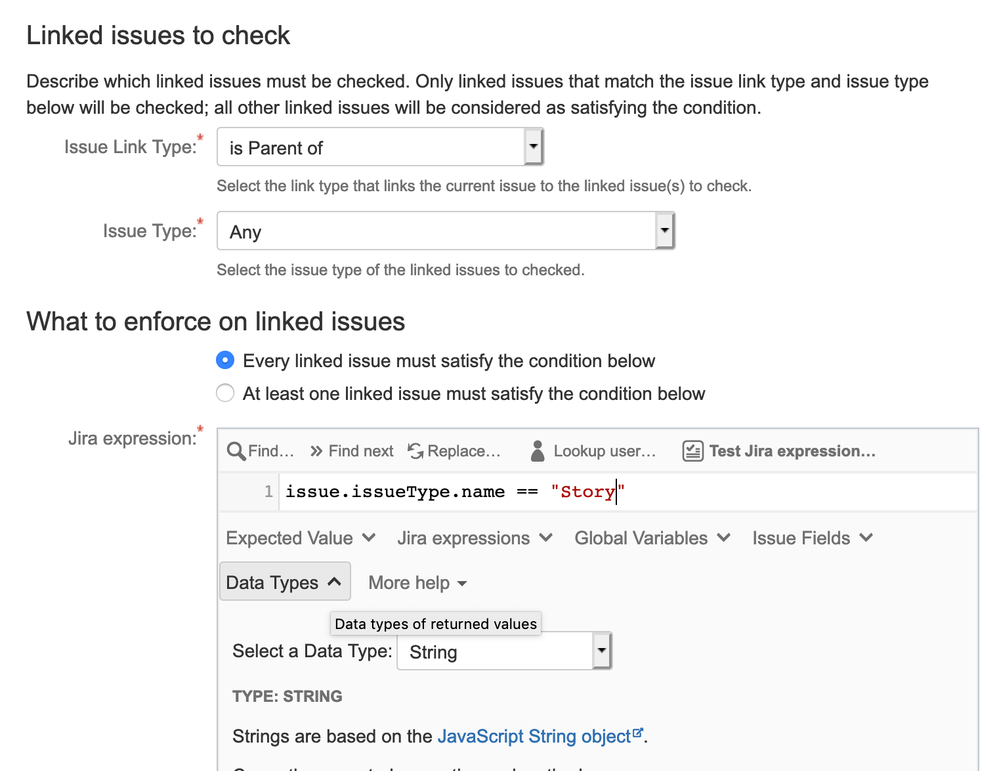This screenshot has width=999, height=771.
Task: Click into the Jira expression code editor
Action: point(628,491)
